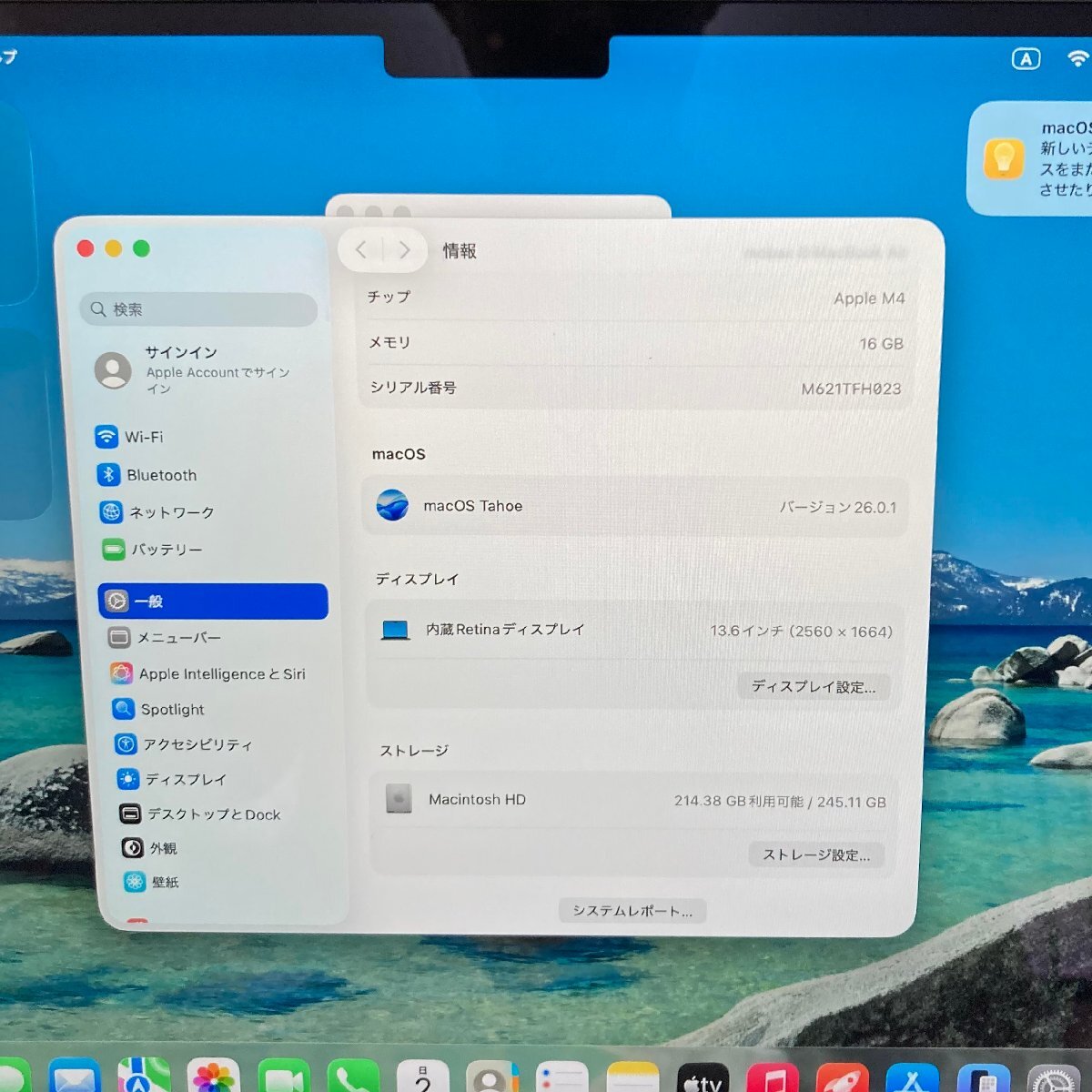Open 壁紙 settings in the sidebar
The width and height of the screenshot is (1092, 1092).
(x=152, y=882)
